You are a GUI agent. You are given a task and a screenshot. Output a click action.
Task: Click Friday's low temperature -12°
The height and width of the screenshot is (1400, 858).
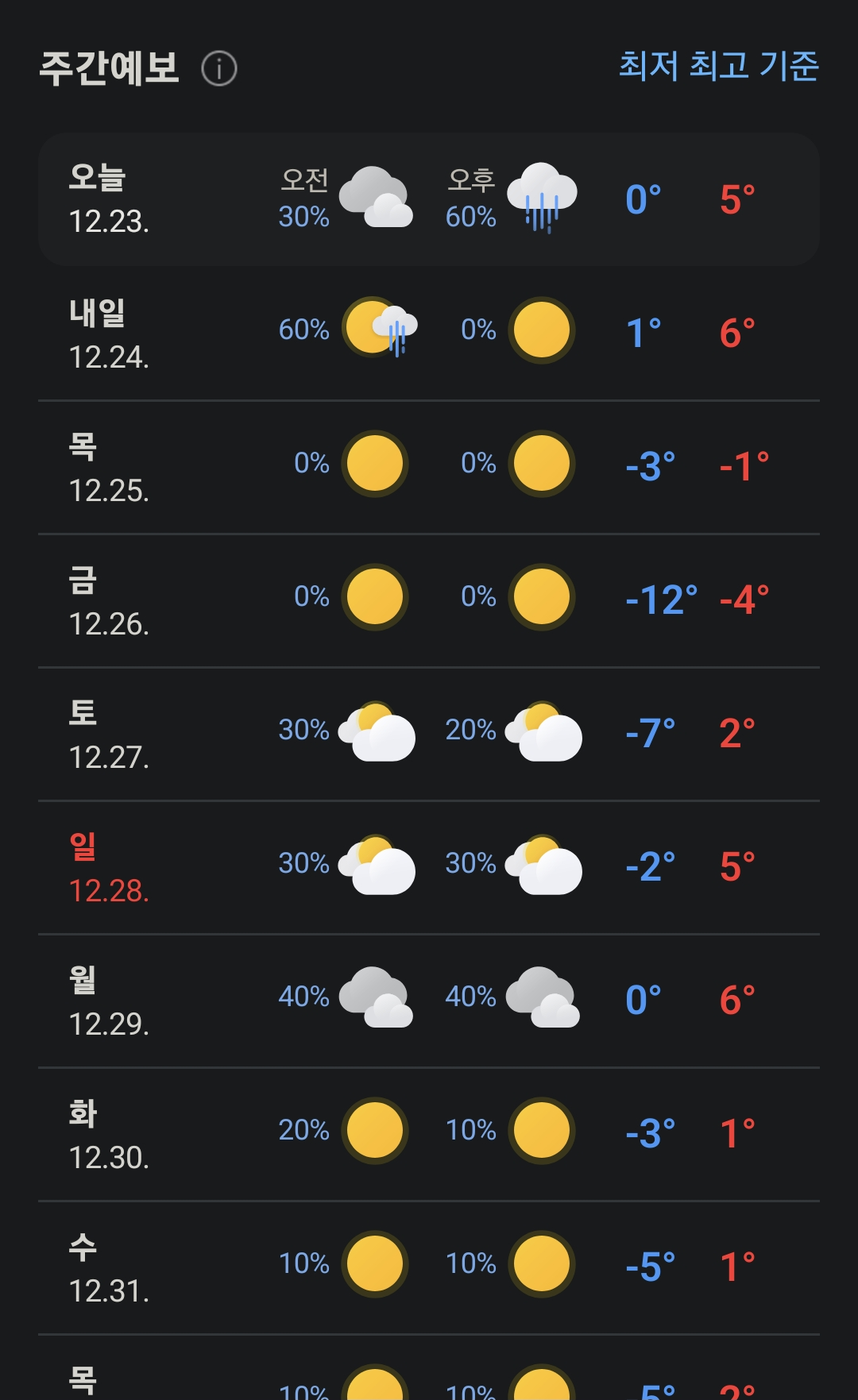[x=661, y=600]
